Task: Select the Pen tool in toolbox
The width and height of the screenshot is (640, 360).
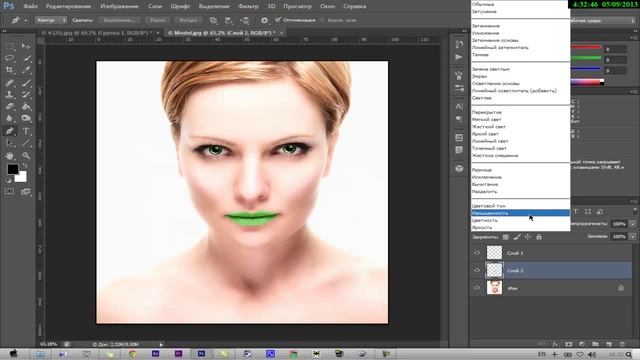Action: pyautogui.click(x=9, y=131)
